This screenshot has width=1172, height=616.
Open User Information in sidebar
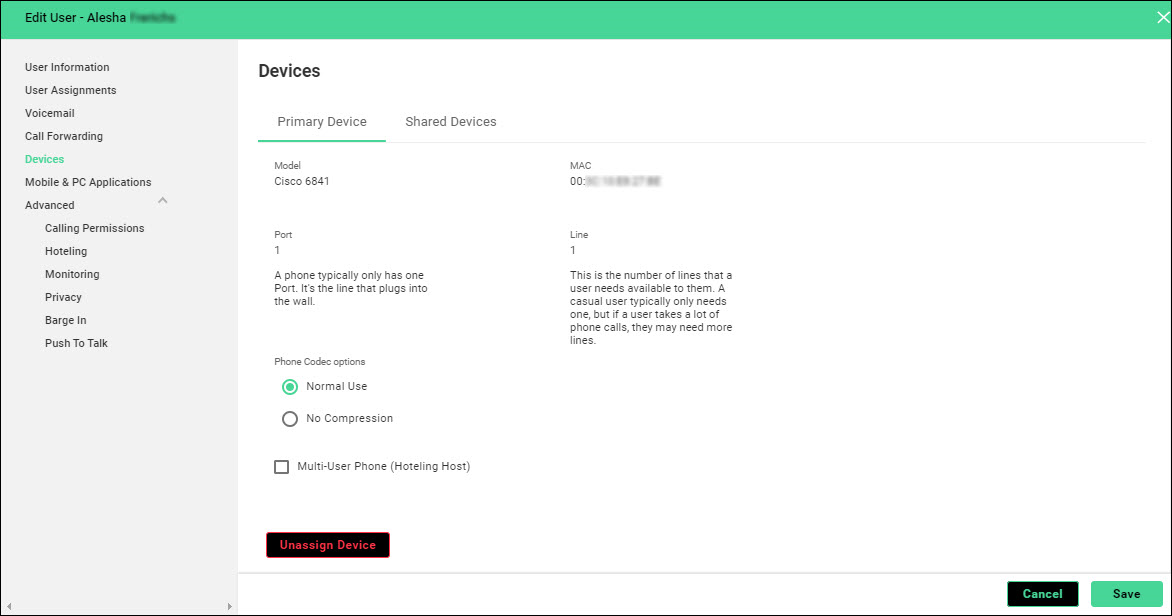67,67
